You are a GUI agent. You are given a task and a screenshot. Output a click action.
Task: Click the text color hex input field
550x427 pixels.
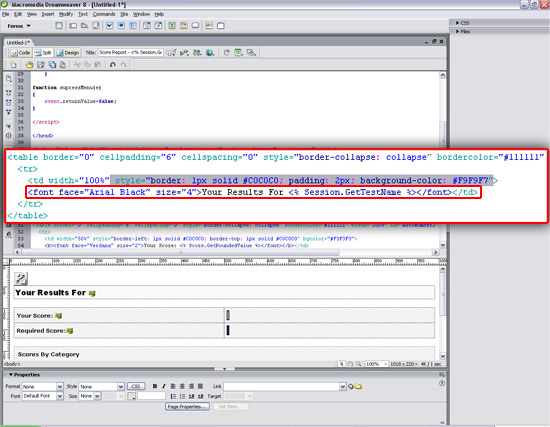coord(151,396)
